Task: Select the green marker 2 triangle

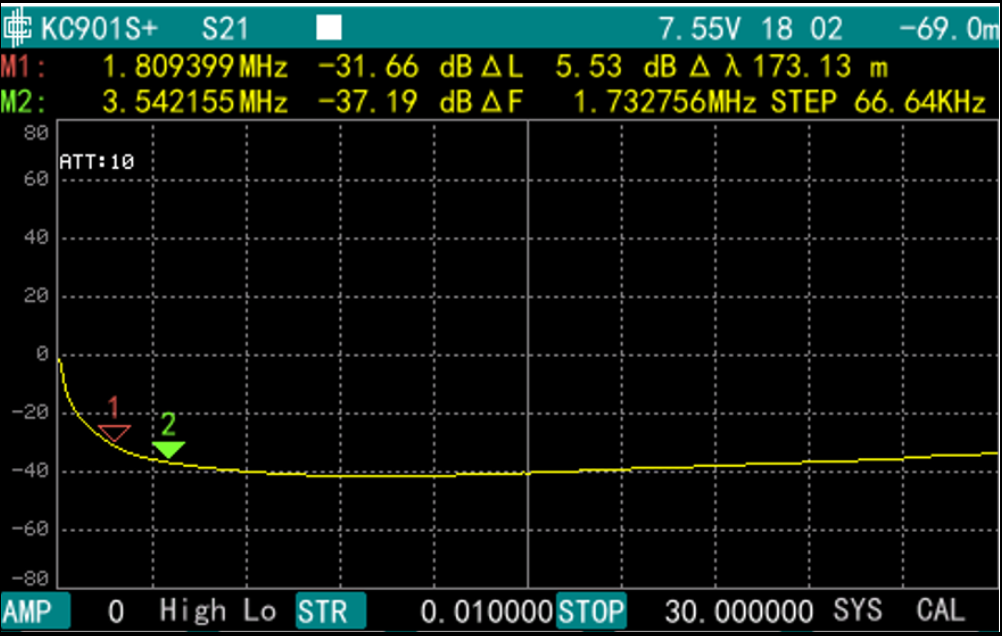Action: coord(168,449)
